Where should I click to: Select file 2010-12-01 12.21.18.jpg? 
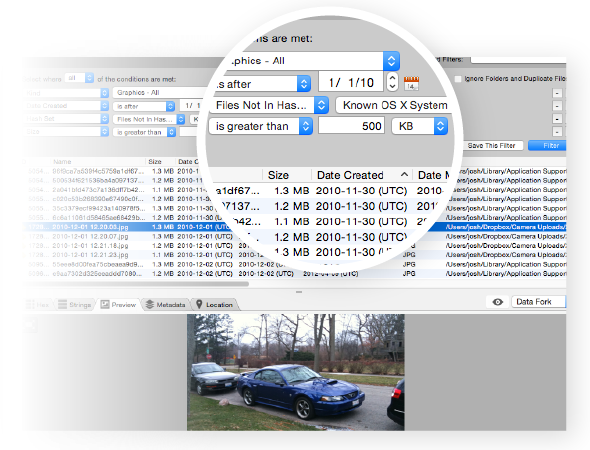[90, 246]
